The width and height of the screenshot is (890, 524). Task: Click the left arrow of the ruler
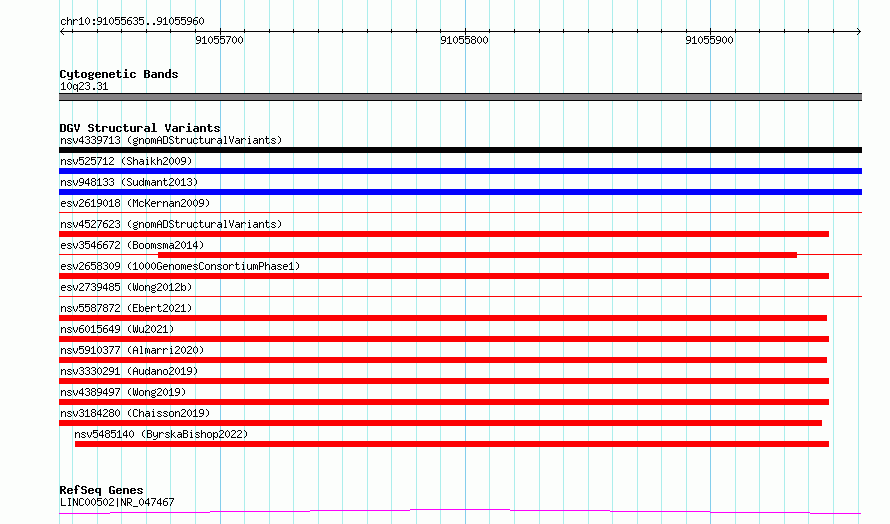tap(63, 31)
